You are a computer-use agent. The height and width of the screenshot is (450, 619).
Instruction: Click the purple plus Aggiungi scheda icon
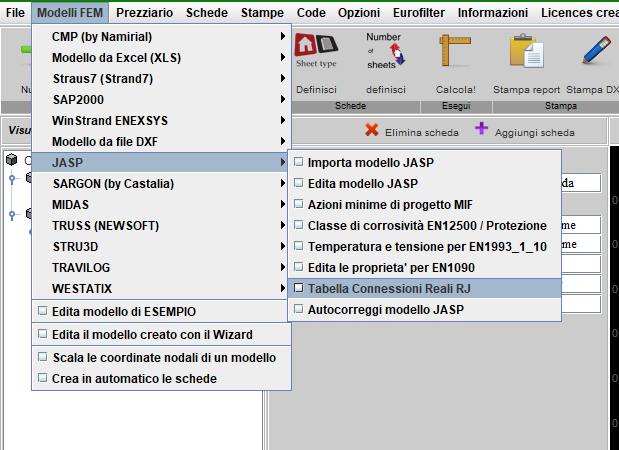481,128
